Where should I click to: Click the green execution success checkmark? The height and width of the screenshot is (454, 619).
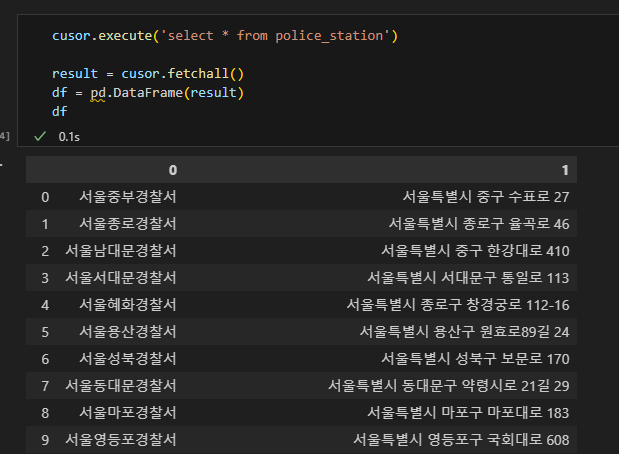(40, 137)
